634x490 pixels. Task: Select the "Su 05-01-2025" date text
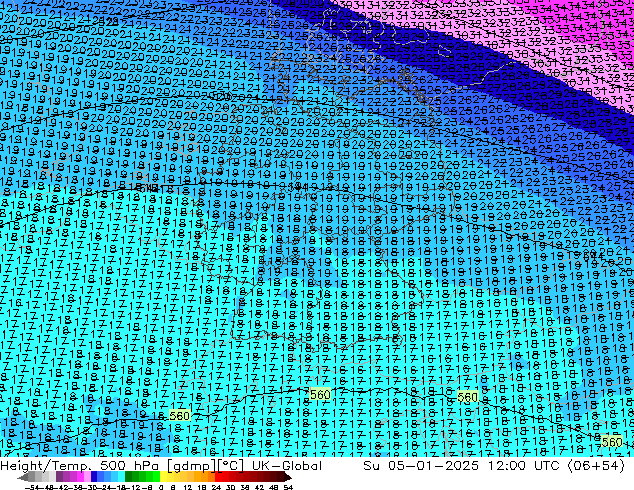coord(421,466)
